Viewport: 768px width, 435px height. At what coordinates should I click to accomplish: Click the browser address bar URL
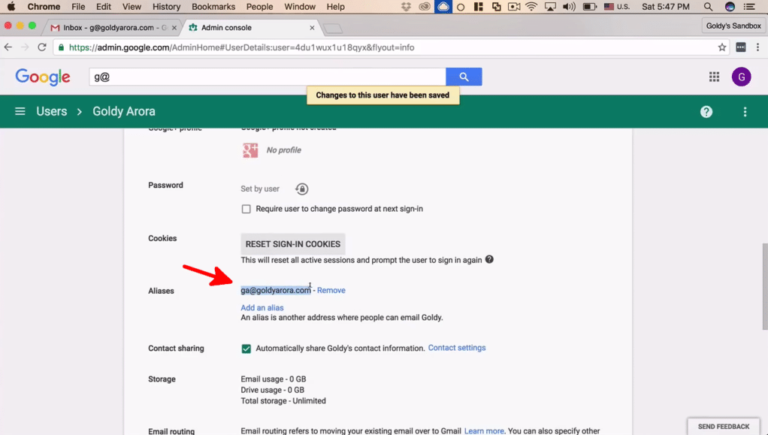tap(241, 48)
